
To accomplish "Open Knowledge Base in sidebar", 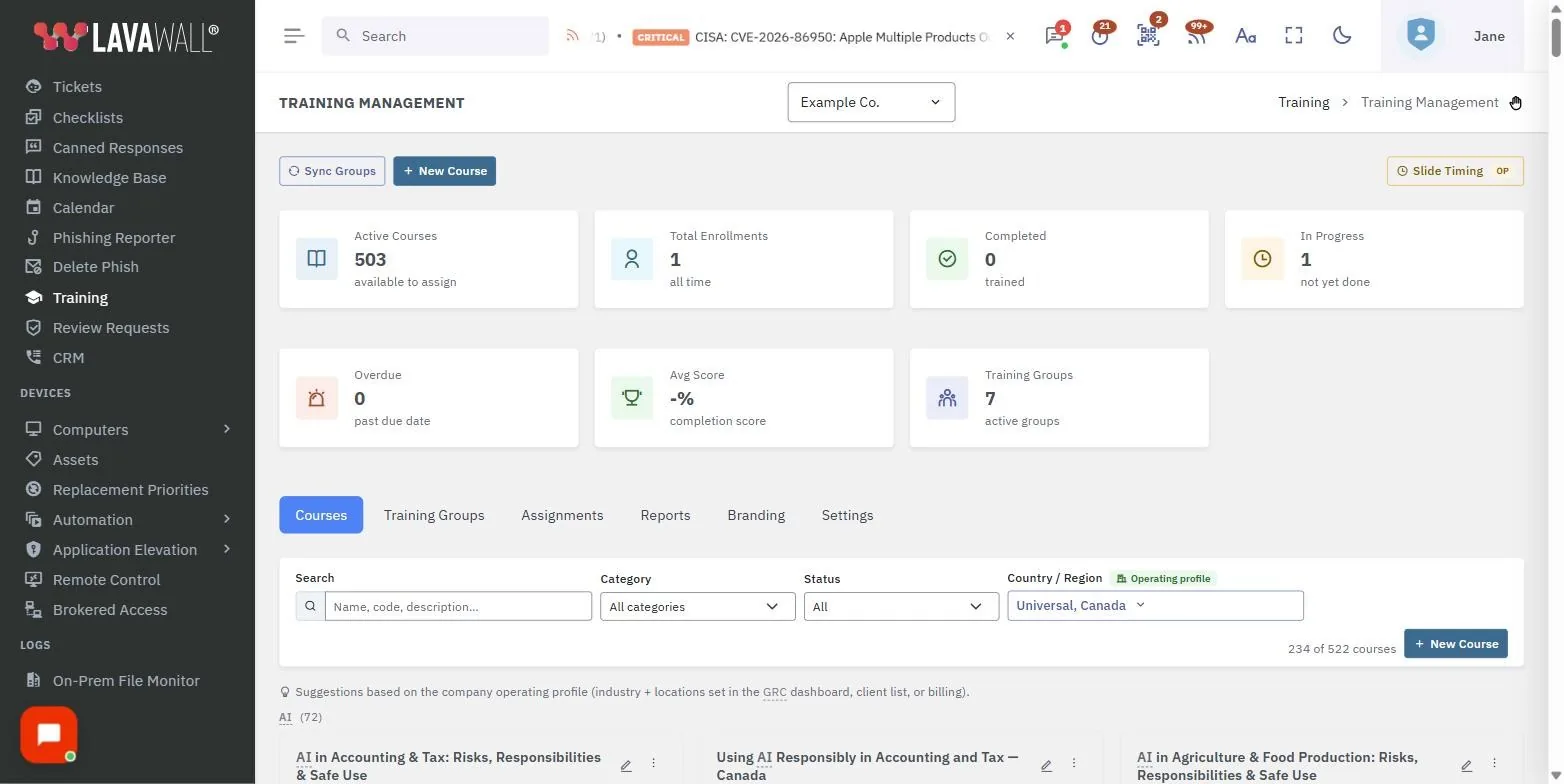I will 110,177.
